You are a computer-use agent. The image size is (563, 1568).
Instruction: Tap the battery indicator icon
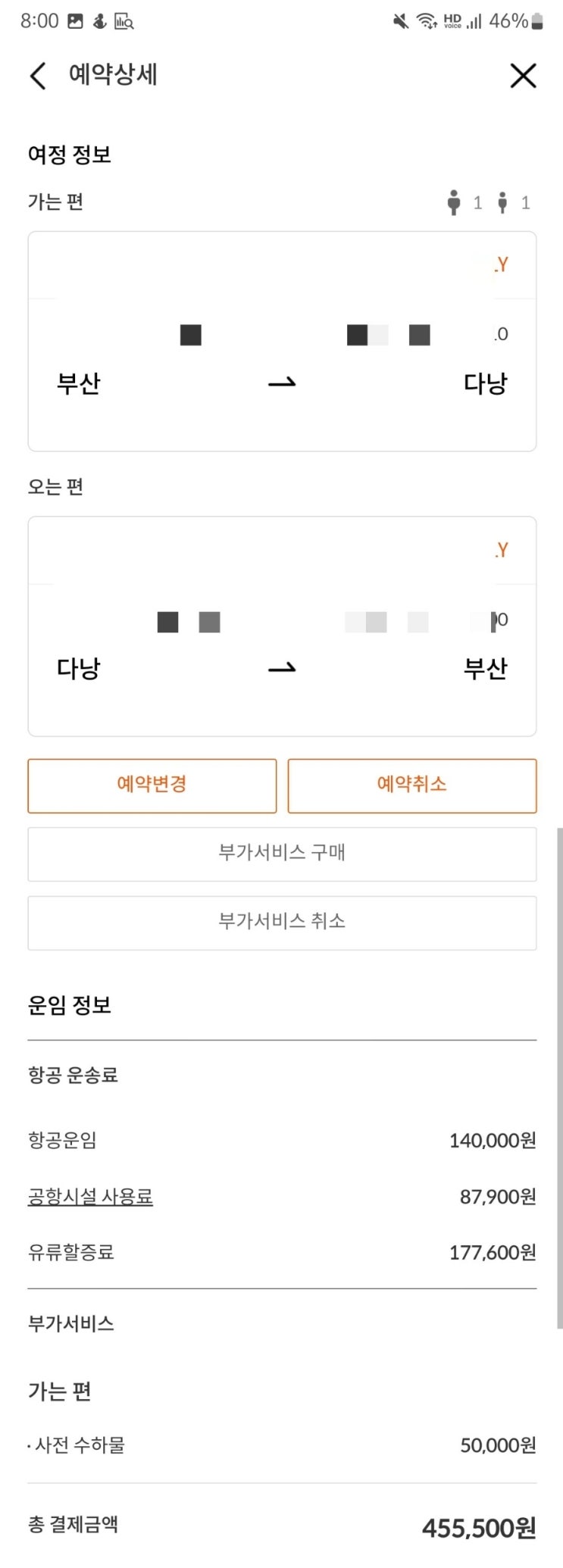(x=537, y=21)
